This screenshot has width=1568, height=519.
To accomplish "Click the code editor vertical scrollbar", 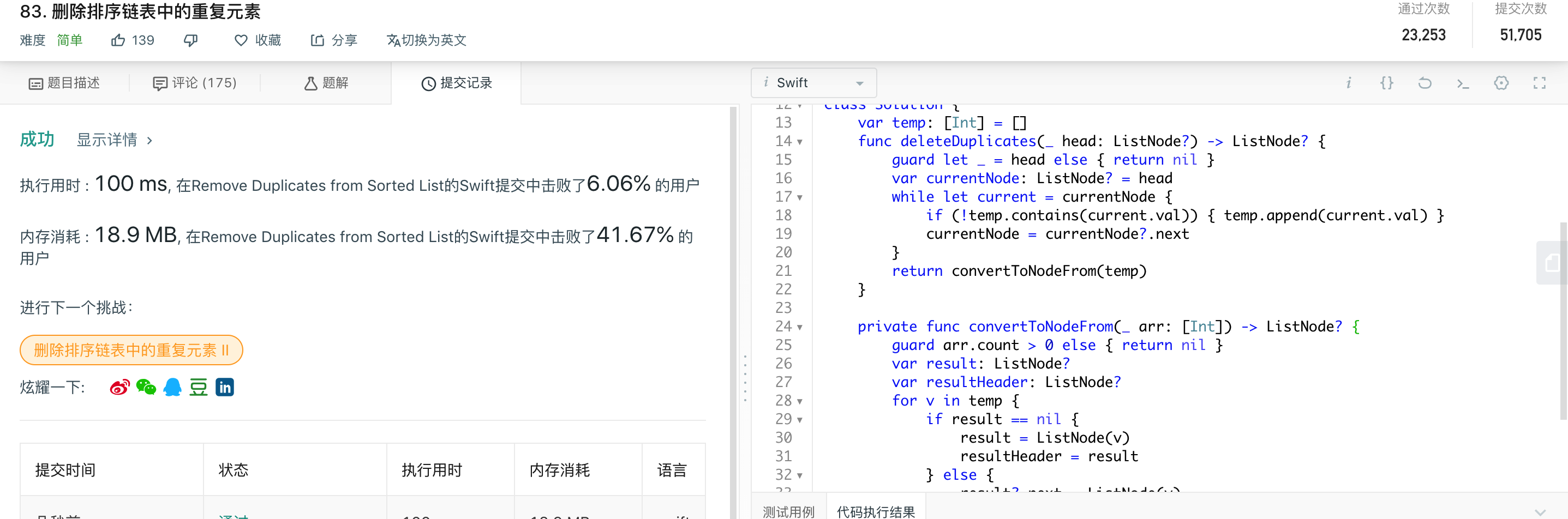I will [1564, 321].
